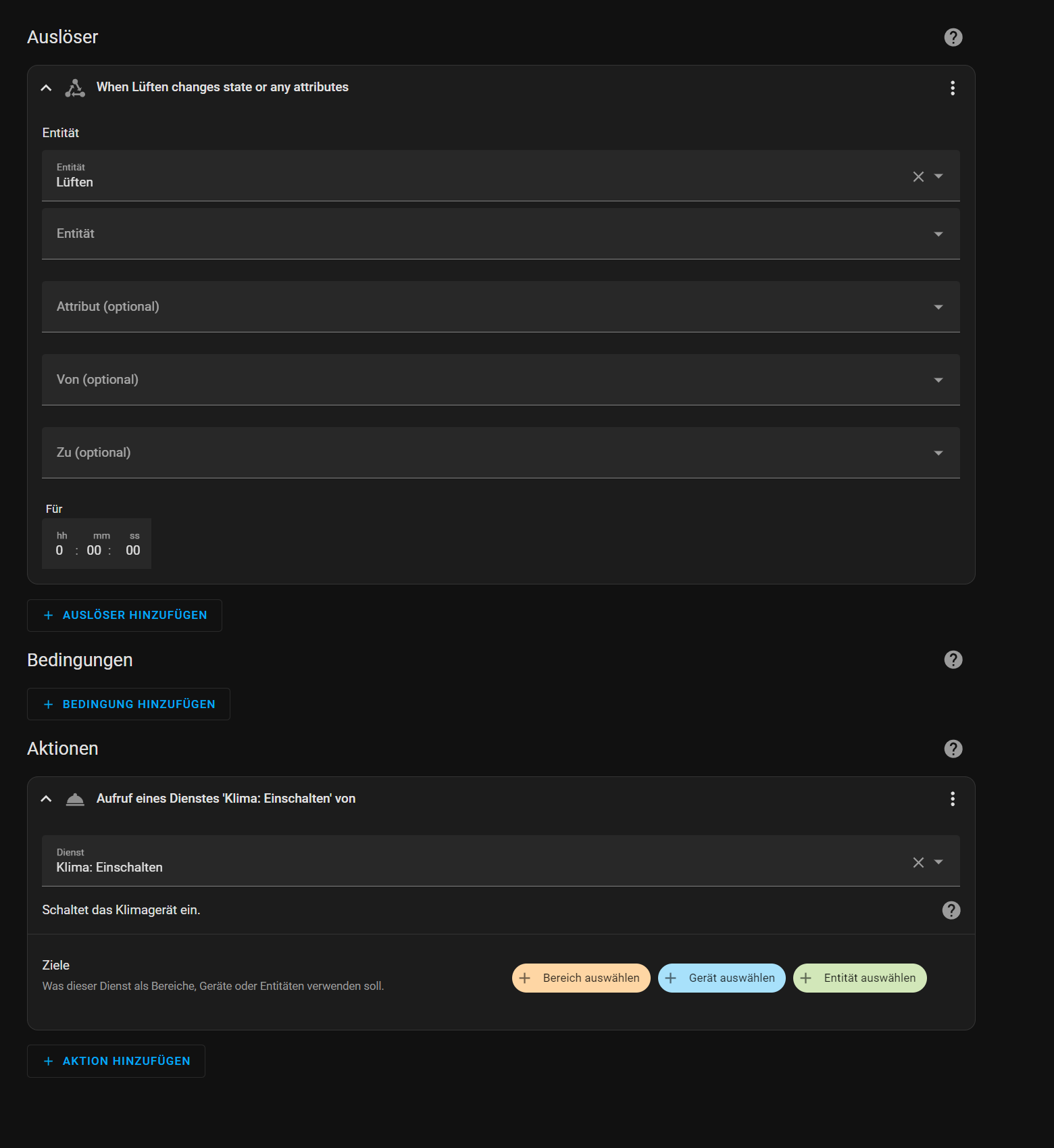
Task: Open the Attribut (optional) dropdown
Action: (500, 307)
